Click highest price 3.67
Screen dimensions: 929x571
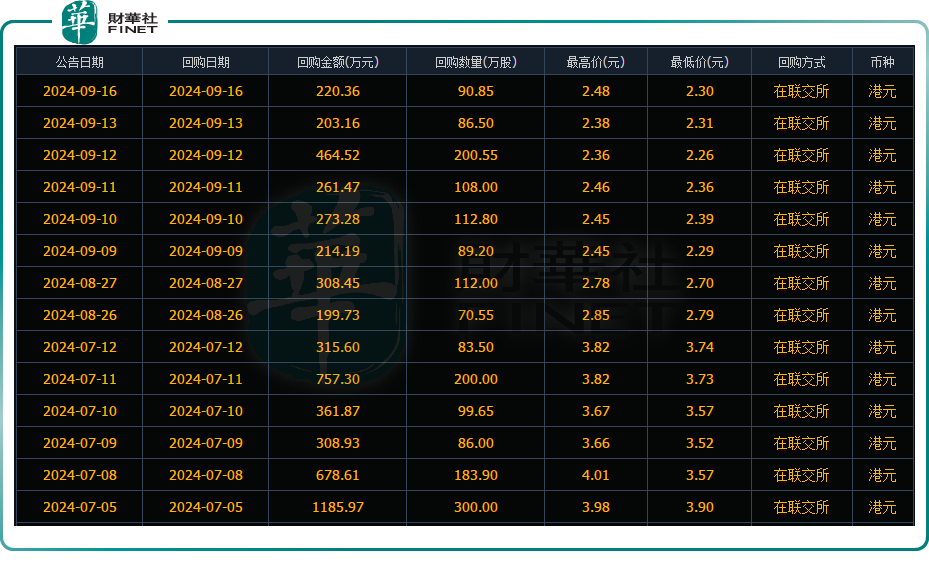coord(596,411)
